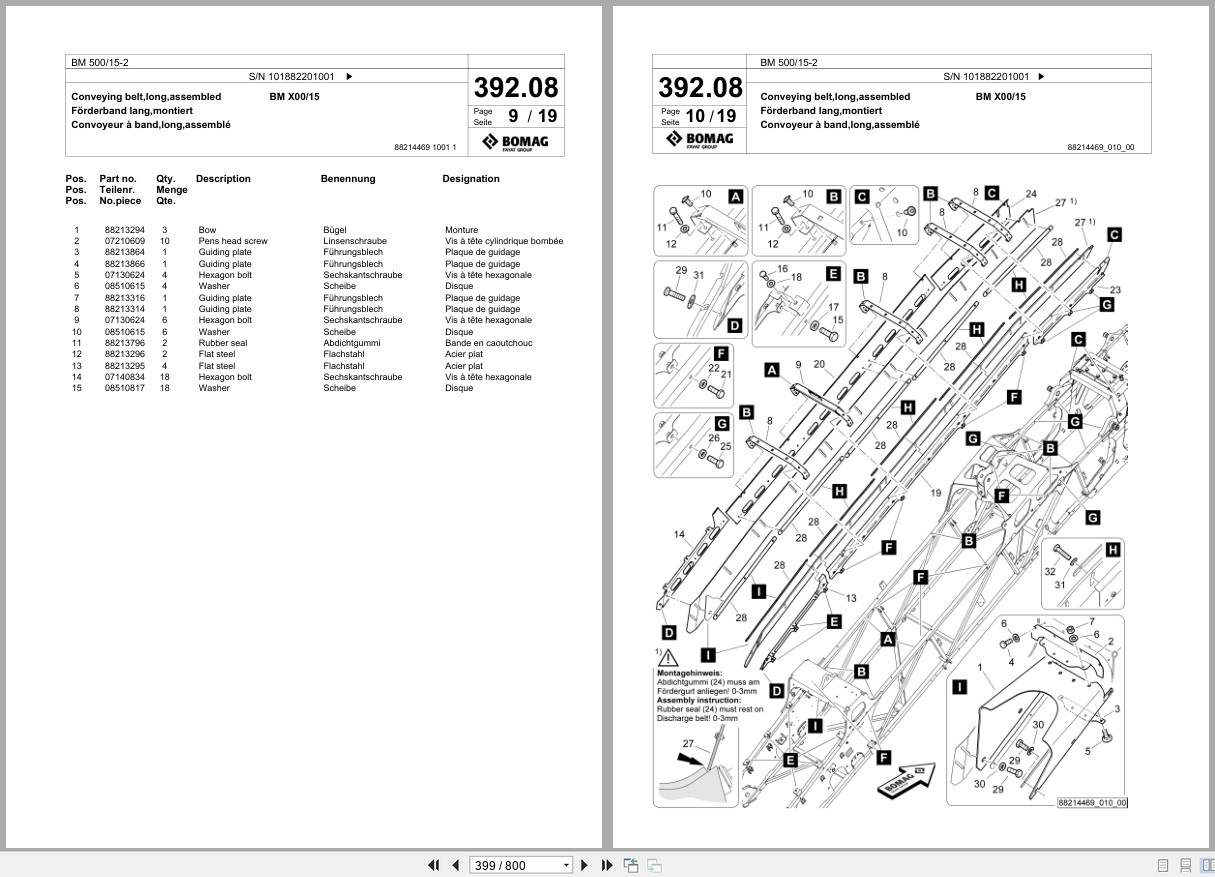The image size is (1215, 877).
Task: Enable continuous scrolling page view
Action: (x=1185, y=865)
